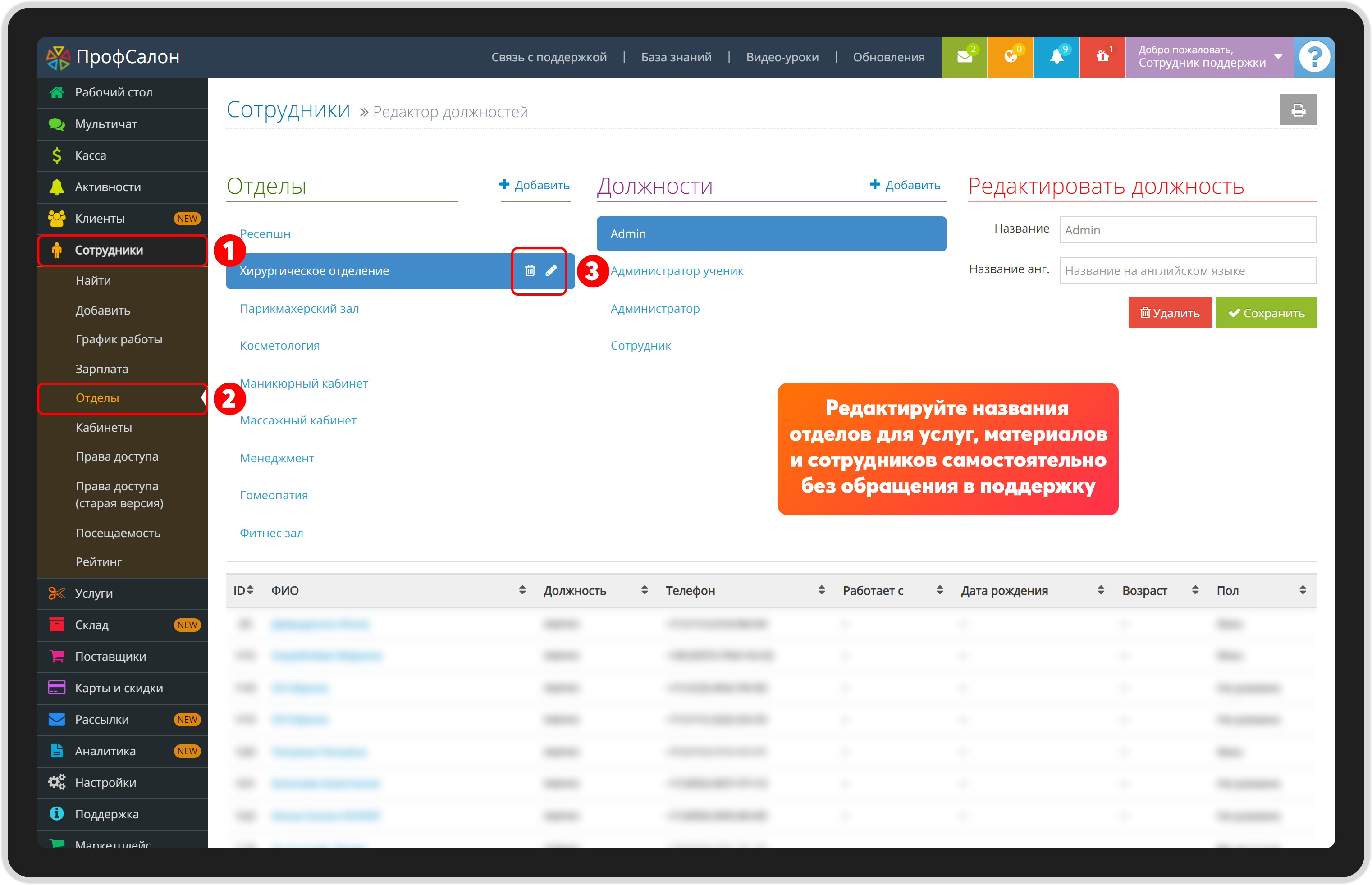Screen dimensions: 1372x885
Task: Click the Аналитика document icon
Action: pos(56,751)
